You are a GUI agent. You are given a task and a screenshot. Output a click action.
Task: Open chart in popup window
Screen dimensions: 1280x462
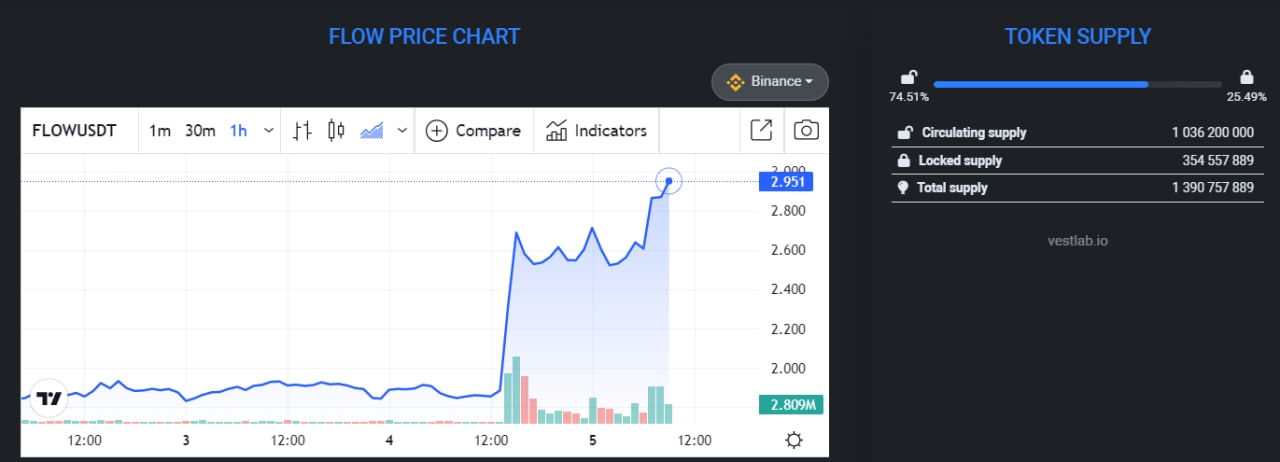pos(761,131)
